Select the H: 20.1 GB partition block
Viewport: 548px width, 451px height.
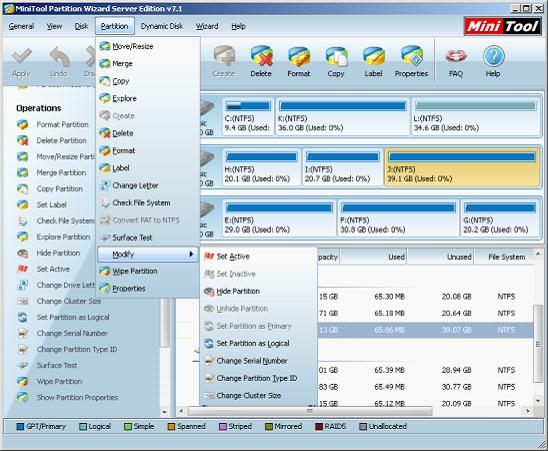(261, 167)
